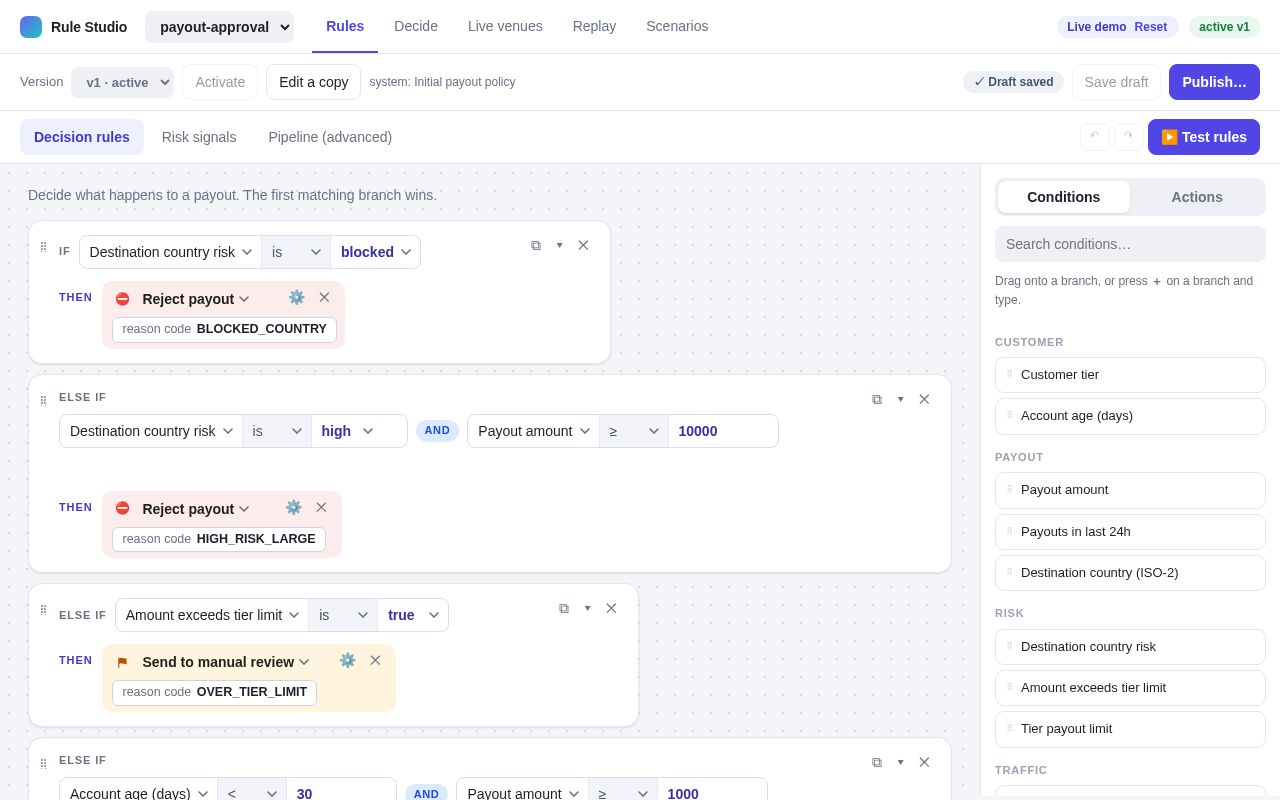The image size is (1280, 800).
Task: Open the payout-approval project dropdown
Action: pyautogui.click(x=219, y=27)
